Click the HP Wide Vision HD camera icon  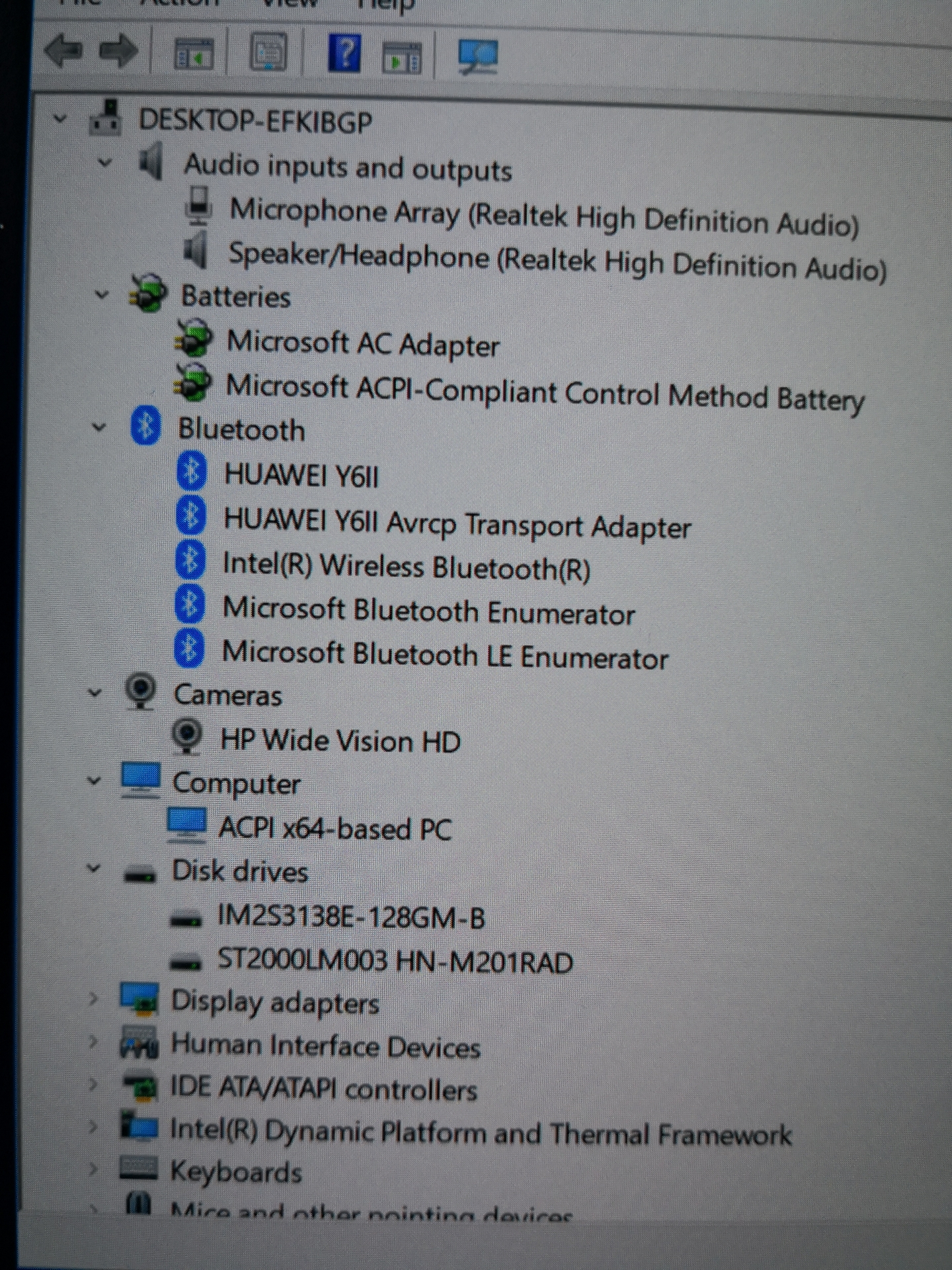pos(187,736)
